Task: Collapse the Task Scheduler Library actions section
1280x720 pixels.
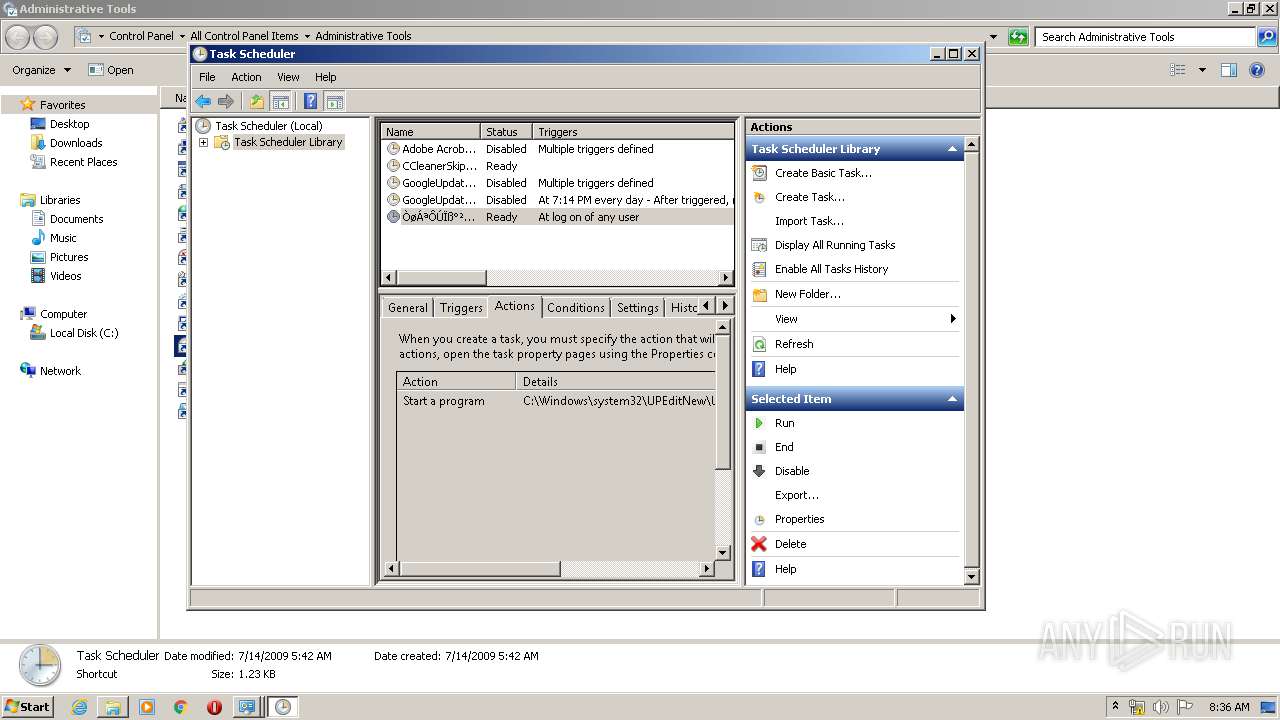Action: tap(952, 149)
